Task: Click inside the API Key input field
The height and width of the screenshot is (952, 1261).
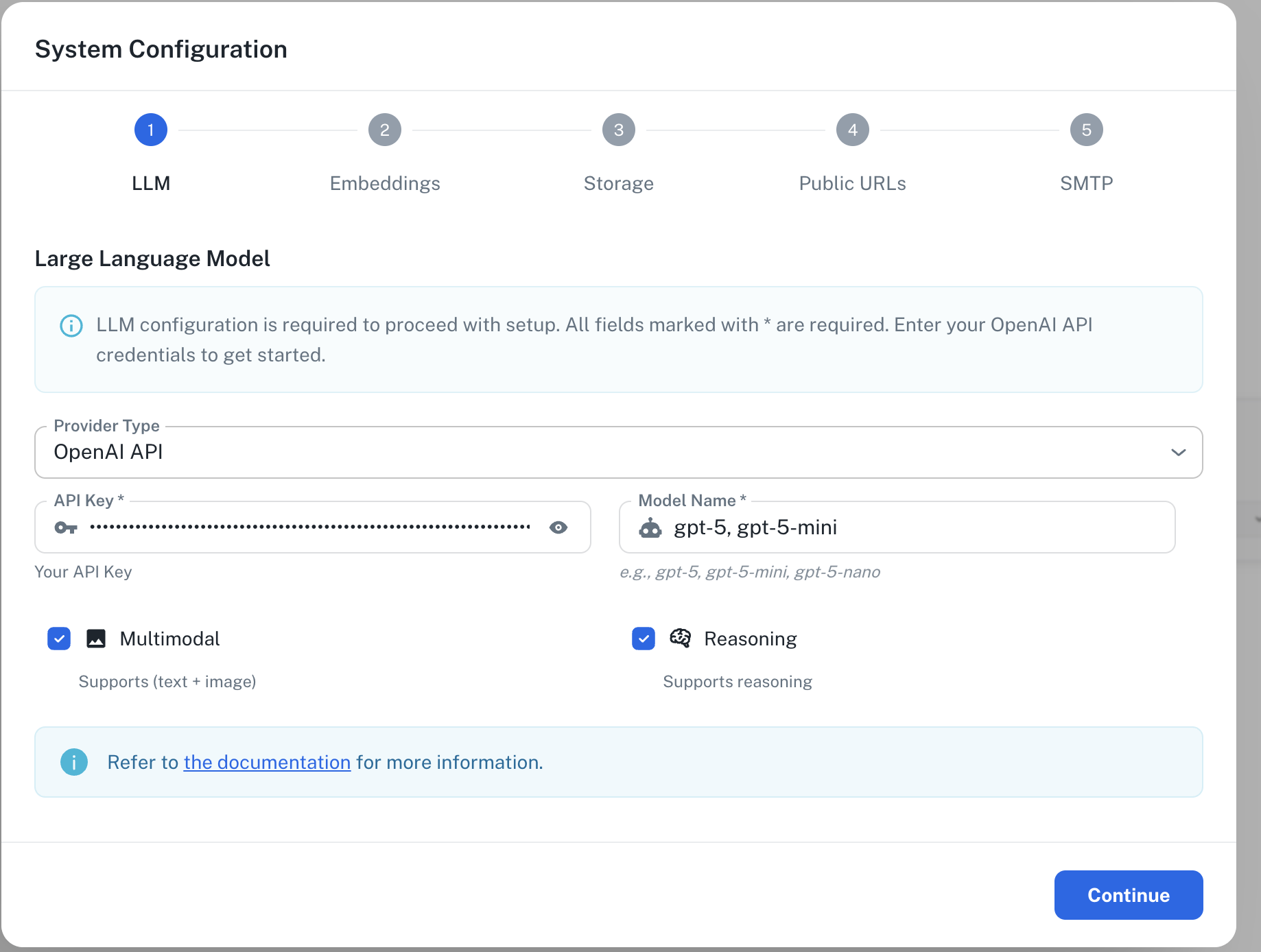Action: tap(309, 527)
